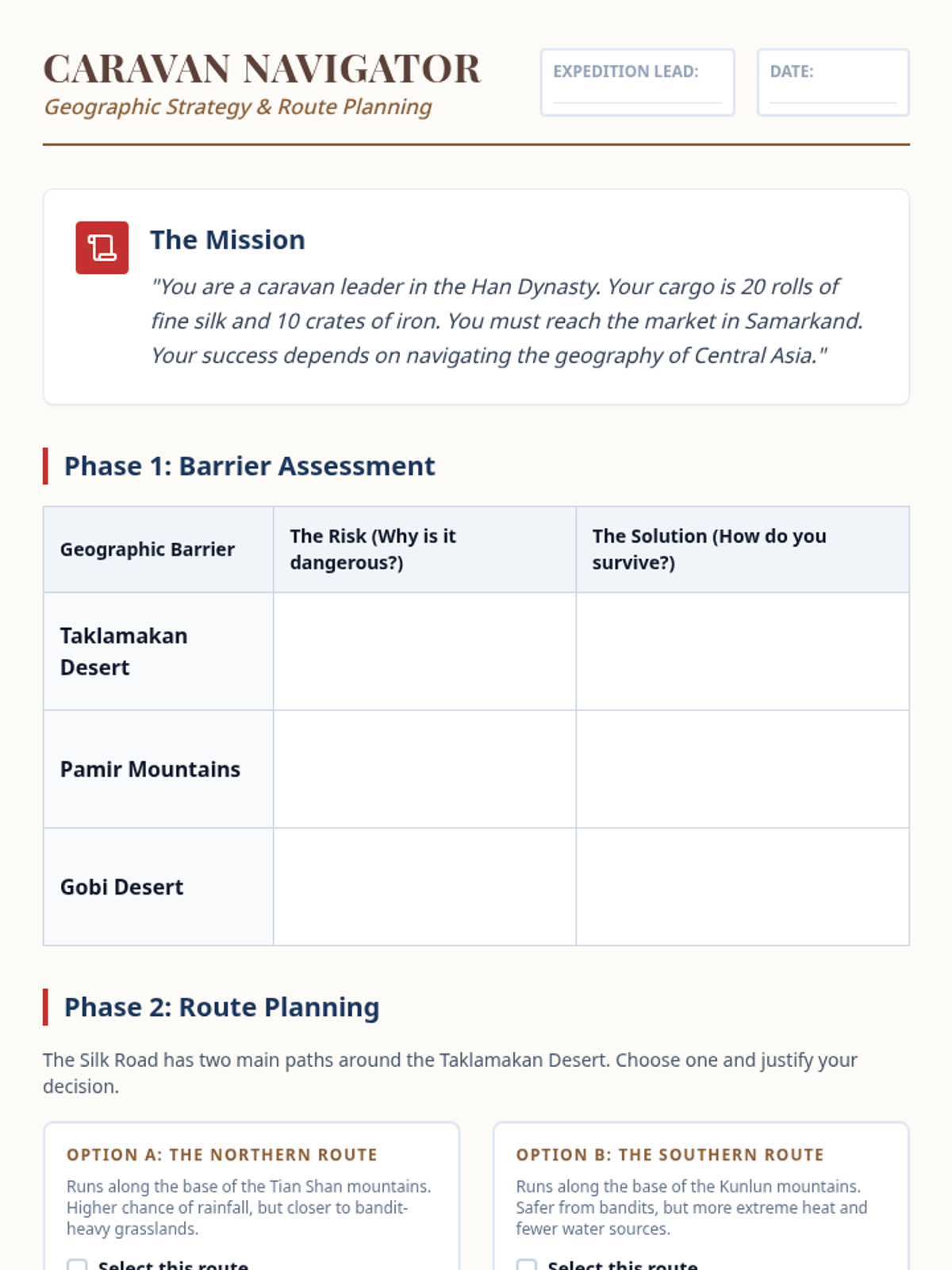Click the Caravan Navigator title
This screenshot has width=952, height=1270.
click(x=262, y=69)
